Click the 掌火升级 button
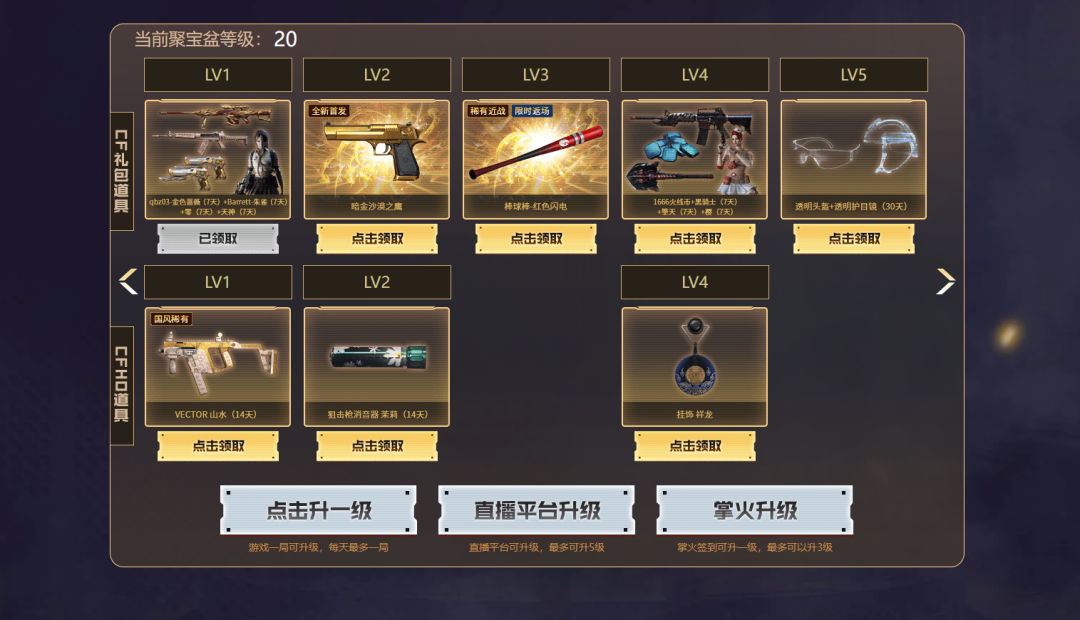Screen dimensions: 1080x620 [755, 510]
